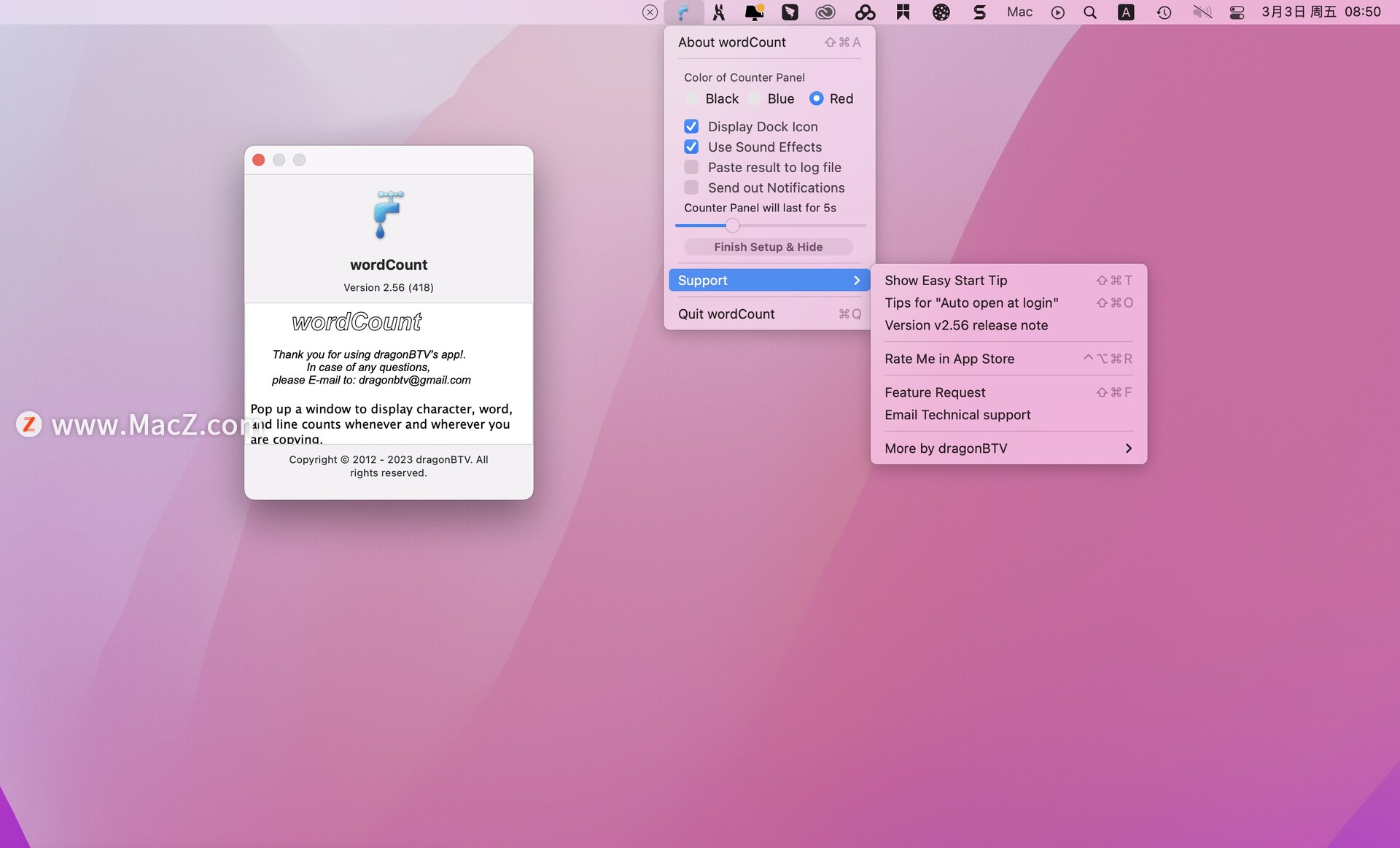Select the Red counter panel color
The height and width of the screenshot is (848, 1400).
point(831,98)
